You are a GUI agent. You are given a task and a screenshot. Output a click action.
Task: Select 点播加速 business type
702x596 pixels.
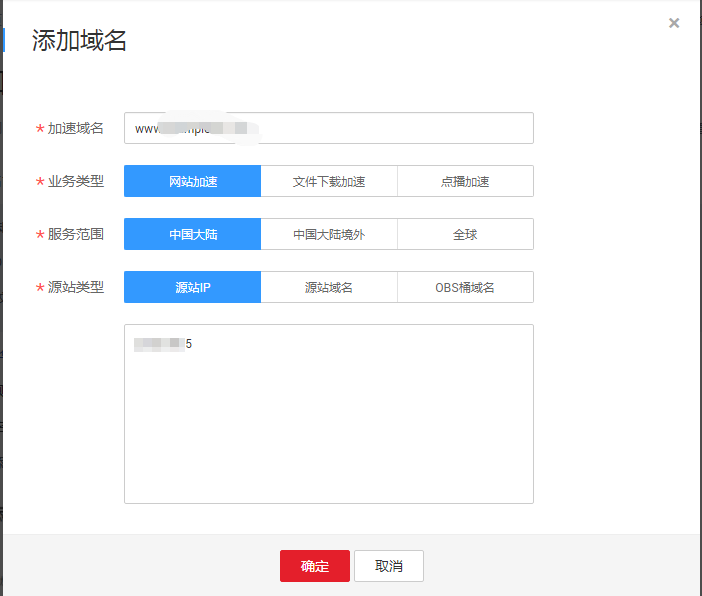click(x=465, y=181)
